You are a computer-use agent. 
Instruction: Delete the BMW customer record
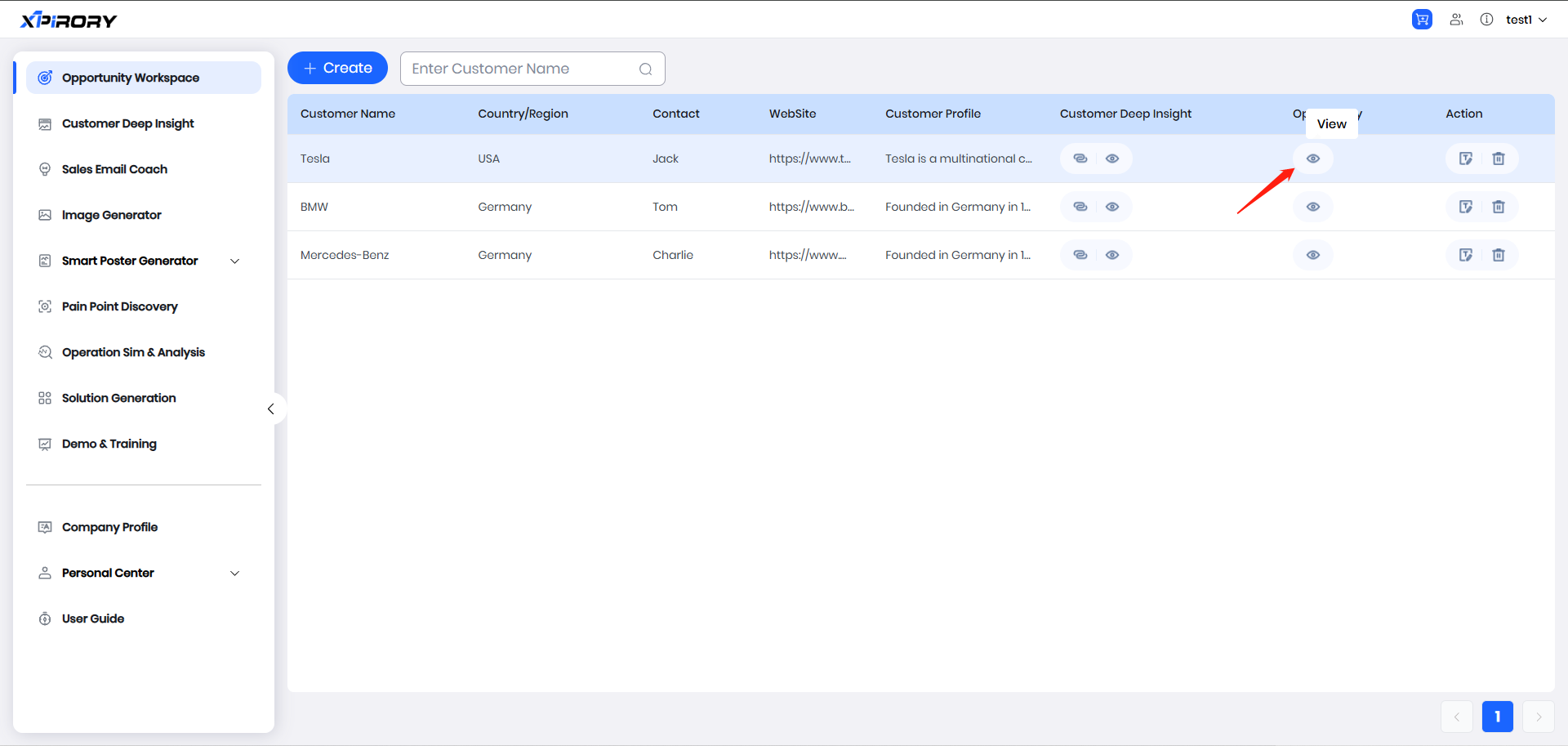click(x=1499, y=207)
